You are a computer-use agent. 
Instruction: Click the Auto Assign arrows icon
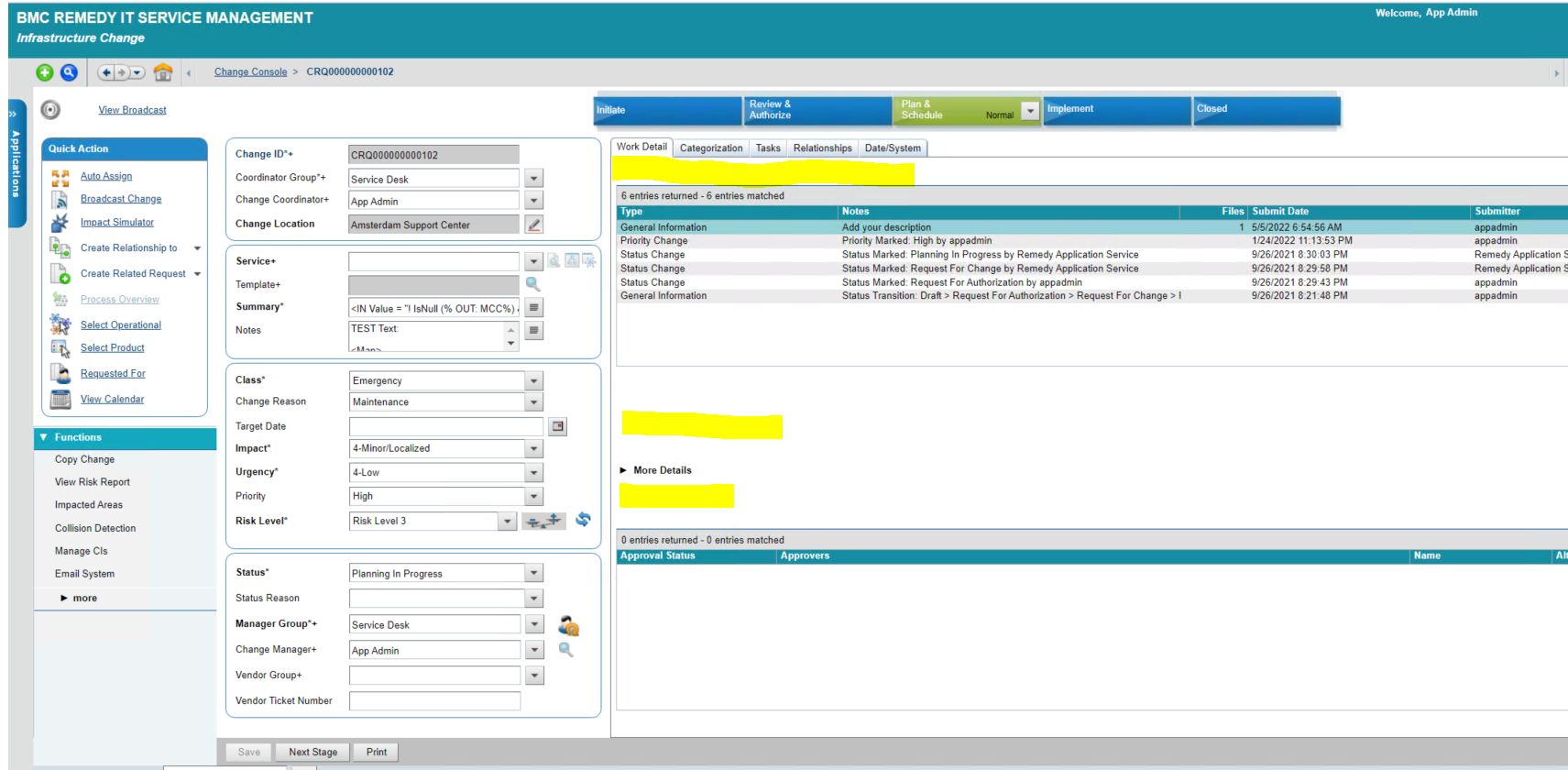pyautogui.click(x=60, y=177)
